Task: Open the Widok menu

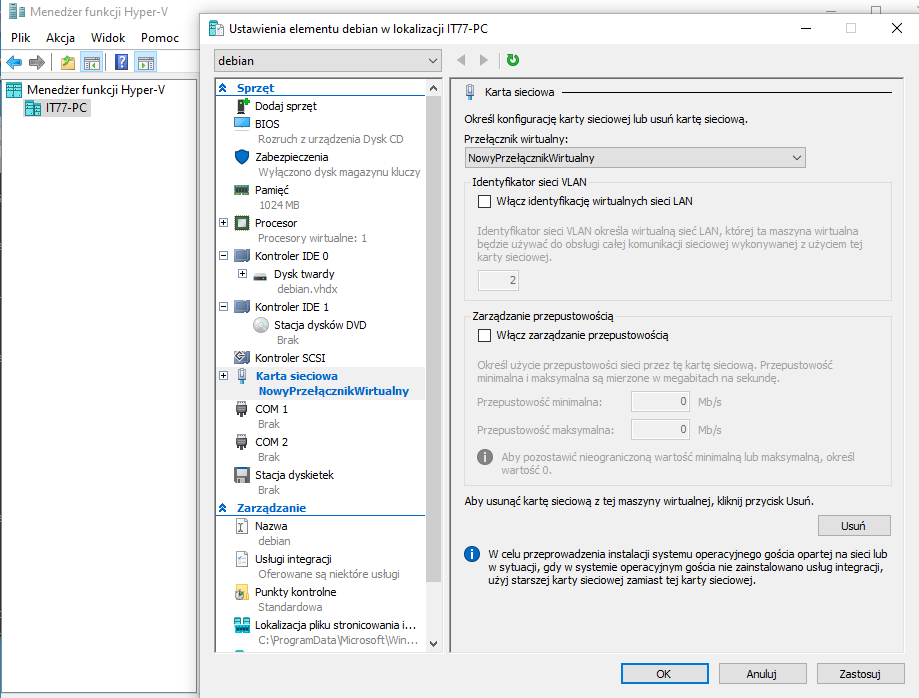Action: tap(108, 37)
